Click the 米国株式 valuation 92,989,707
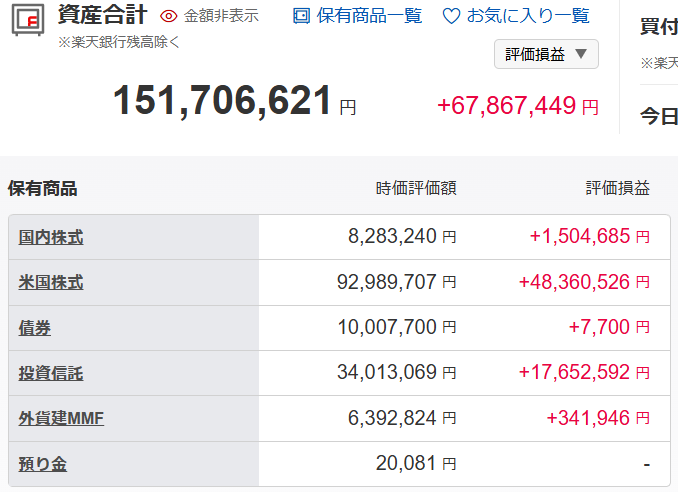This screenshot has width=678, height=492. 387,283
